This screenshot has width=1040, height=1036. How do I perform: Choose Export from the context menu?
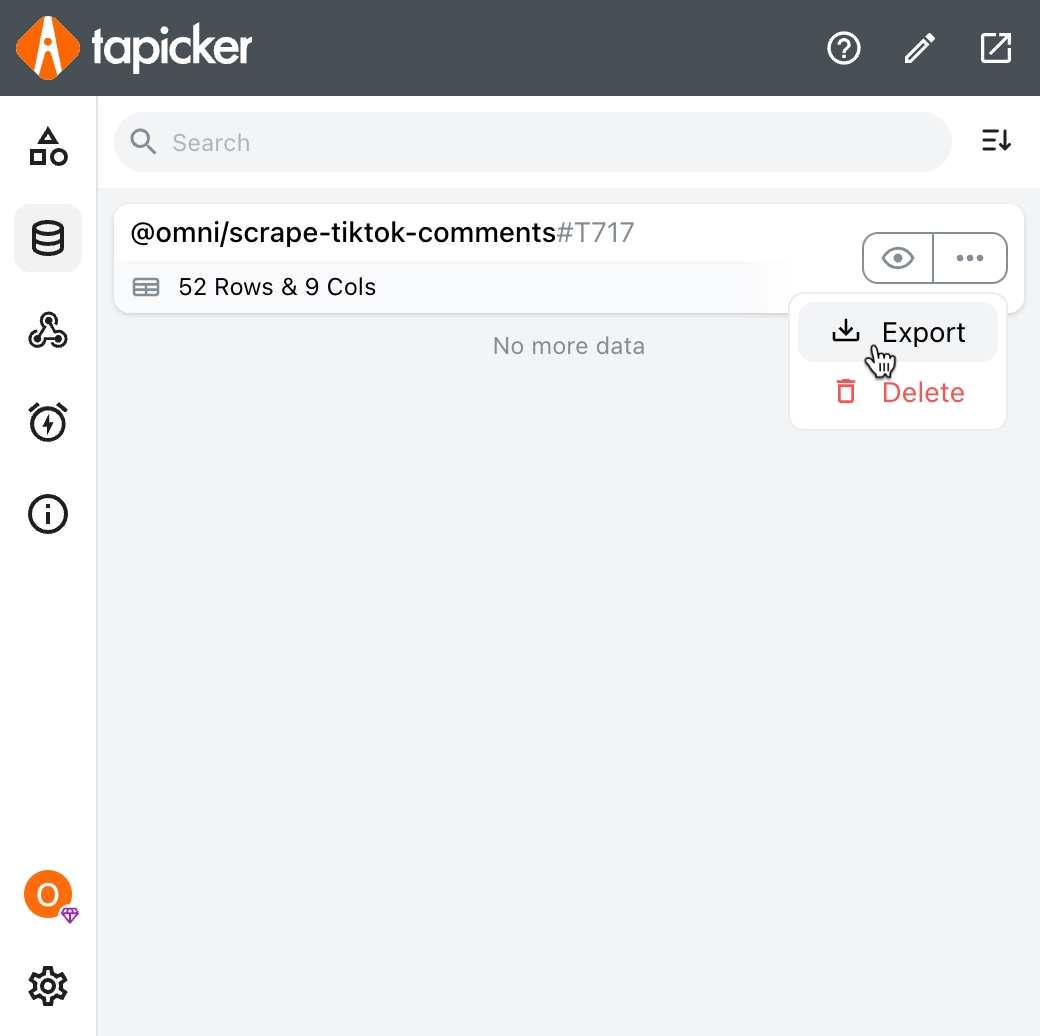click(898, 332)
